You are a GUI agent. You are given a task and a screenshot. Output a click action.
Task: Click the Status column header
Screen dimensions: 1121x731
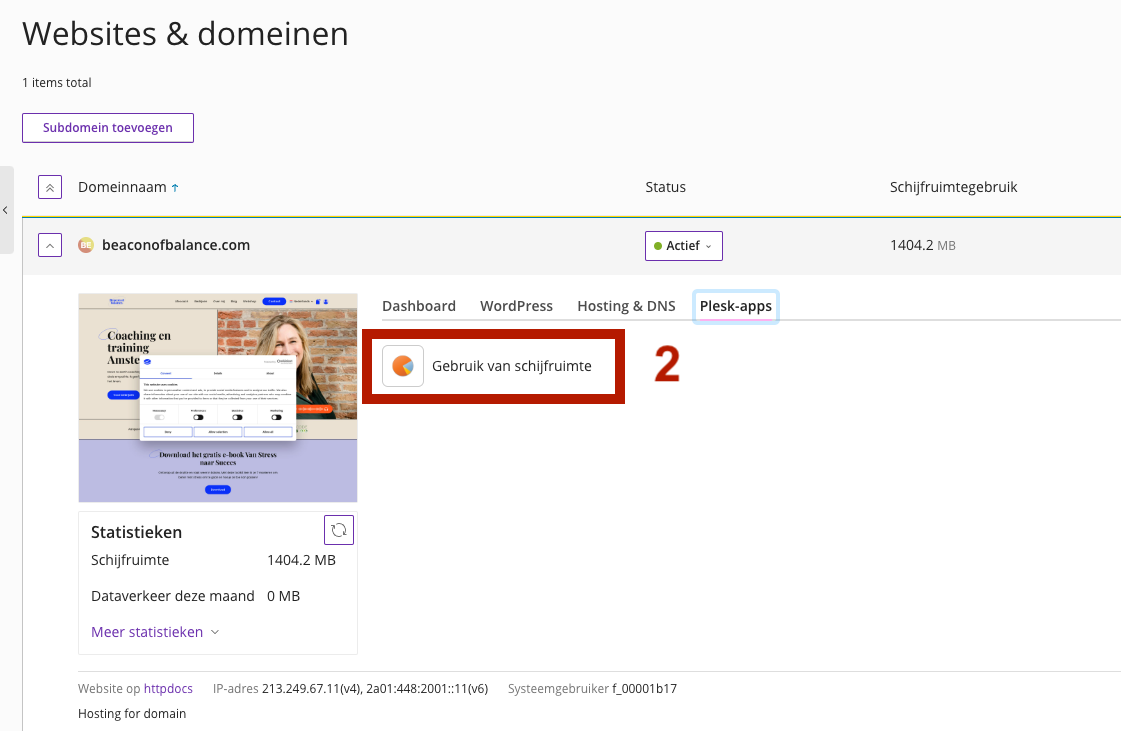tap(665, 187)
